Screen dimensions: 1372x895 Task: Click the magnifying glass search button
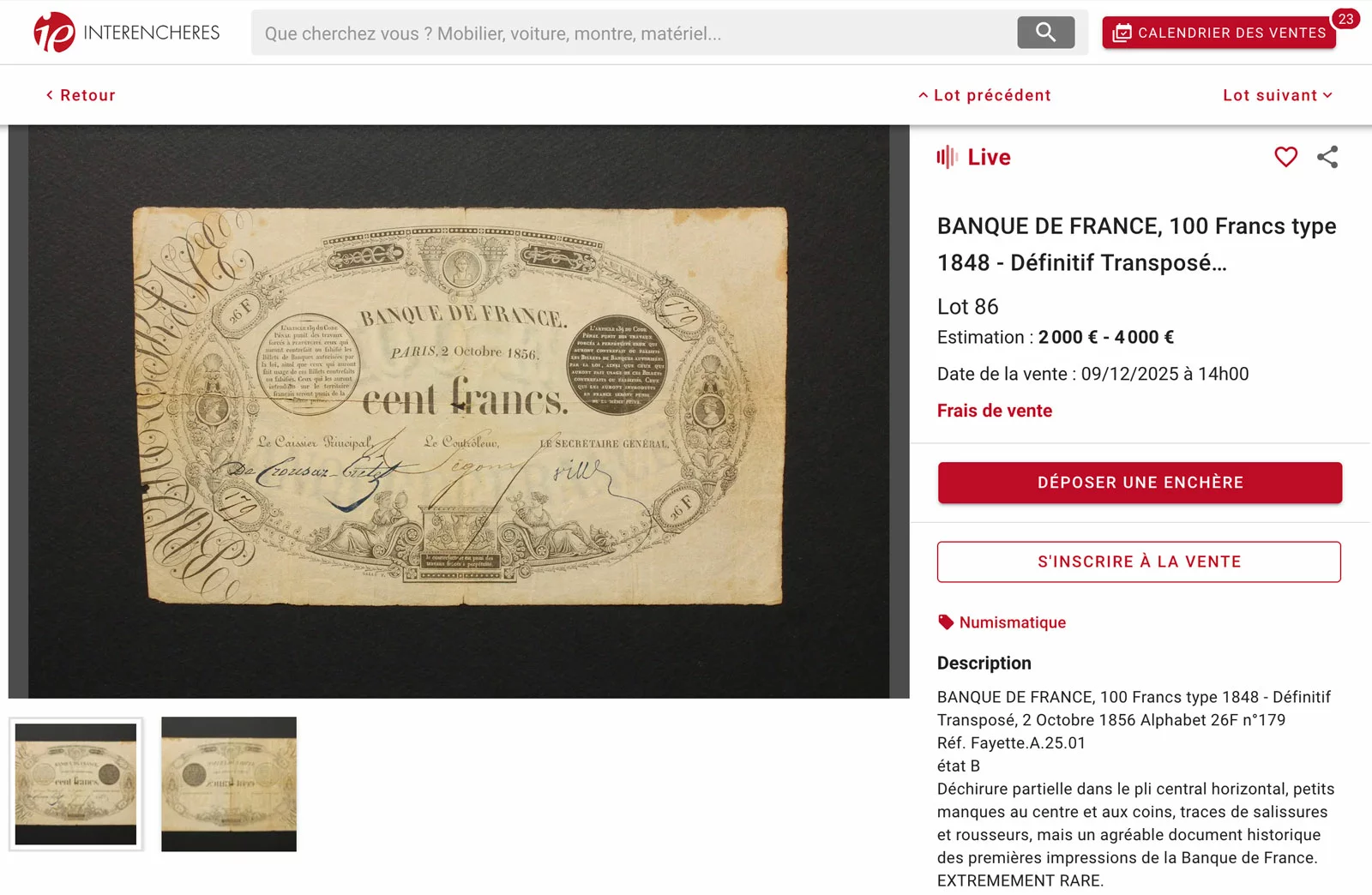click(1045, 33)
